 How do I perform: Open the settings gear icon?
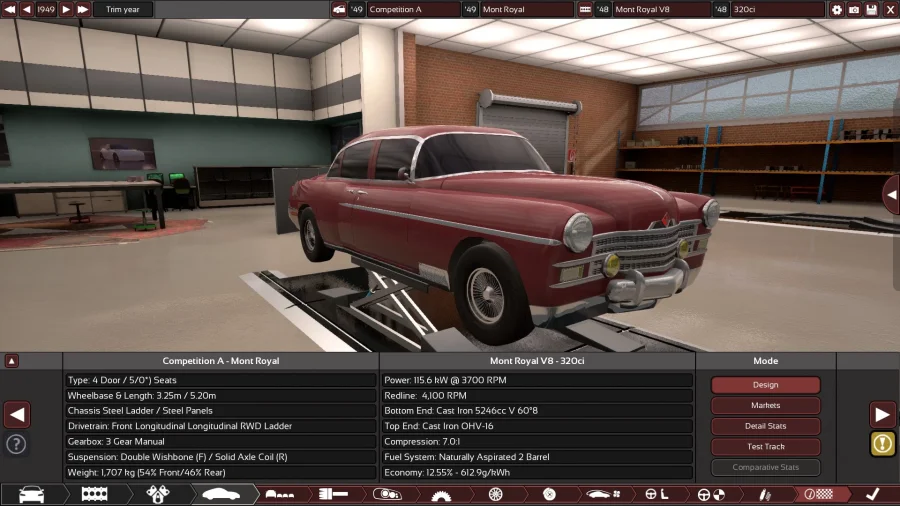(837, 9)
